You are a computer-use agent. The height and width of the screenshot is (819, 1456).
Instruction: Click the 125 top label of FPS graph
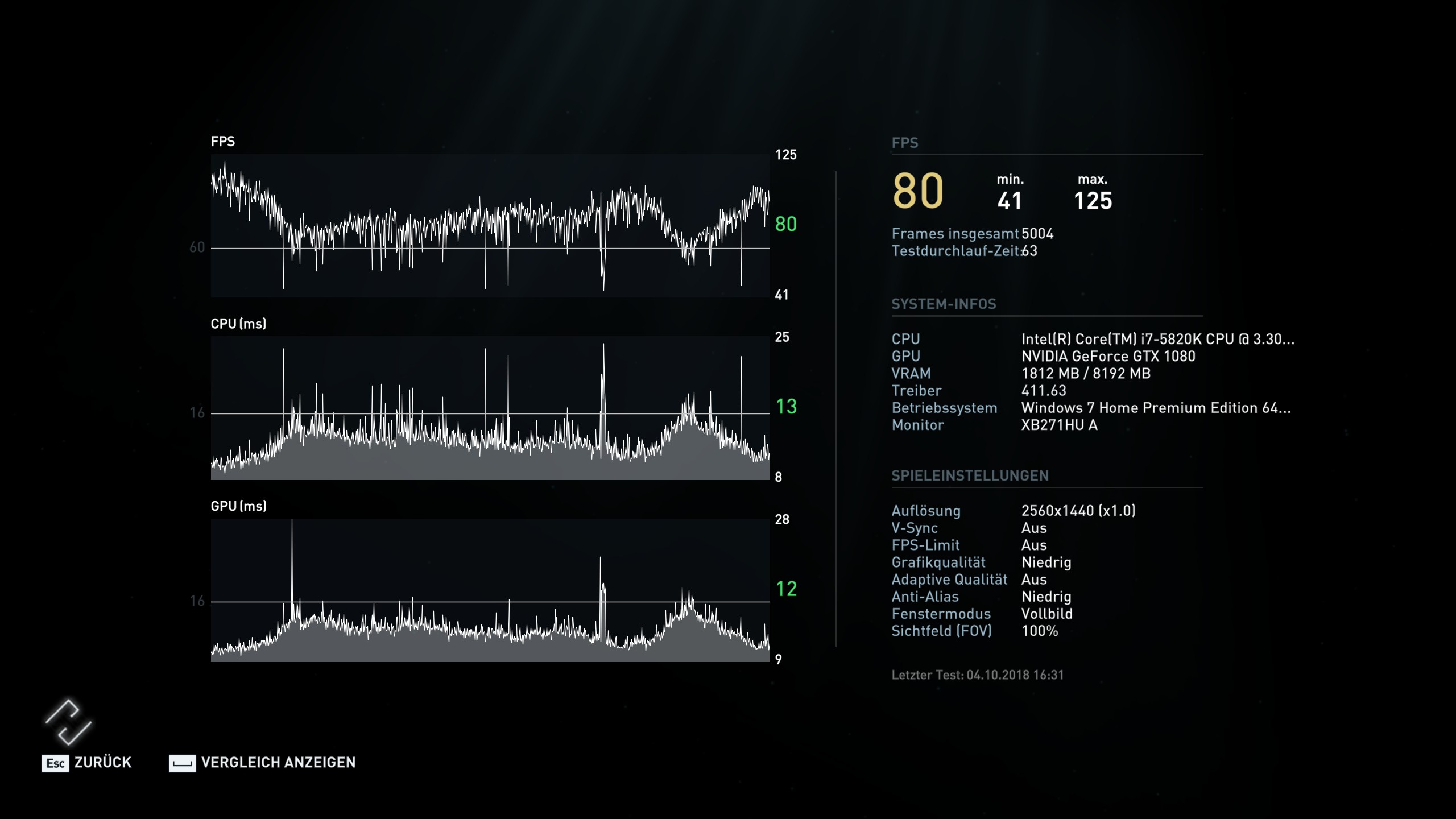coord(786,155)
